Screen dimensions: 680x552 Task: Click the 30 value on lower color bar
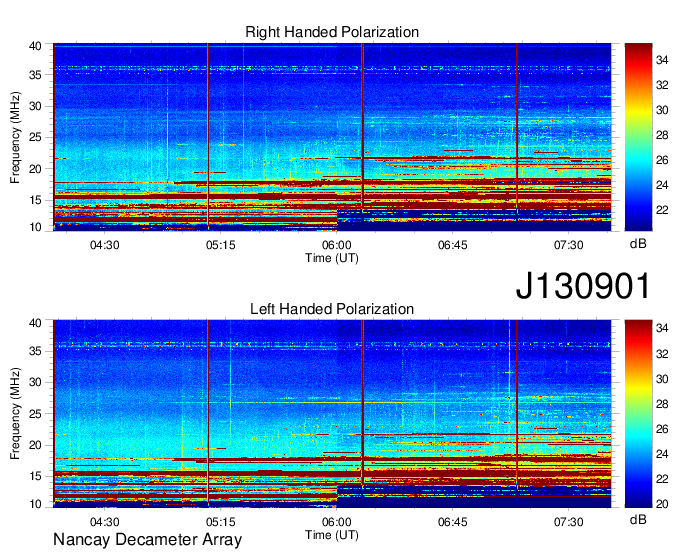coord(662,379)
